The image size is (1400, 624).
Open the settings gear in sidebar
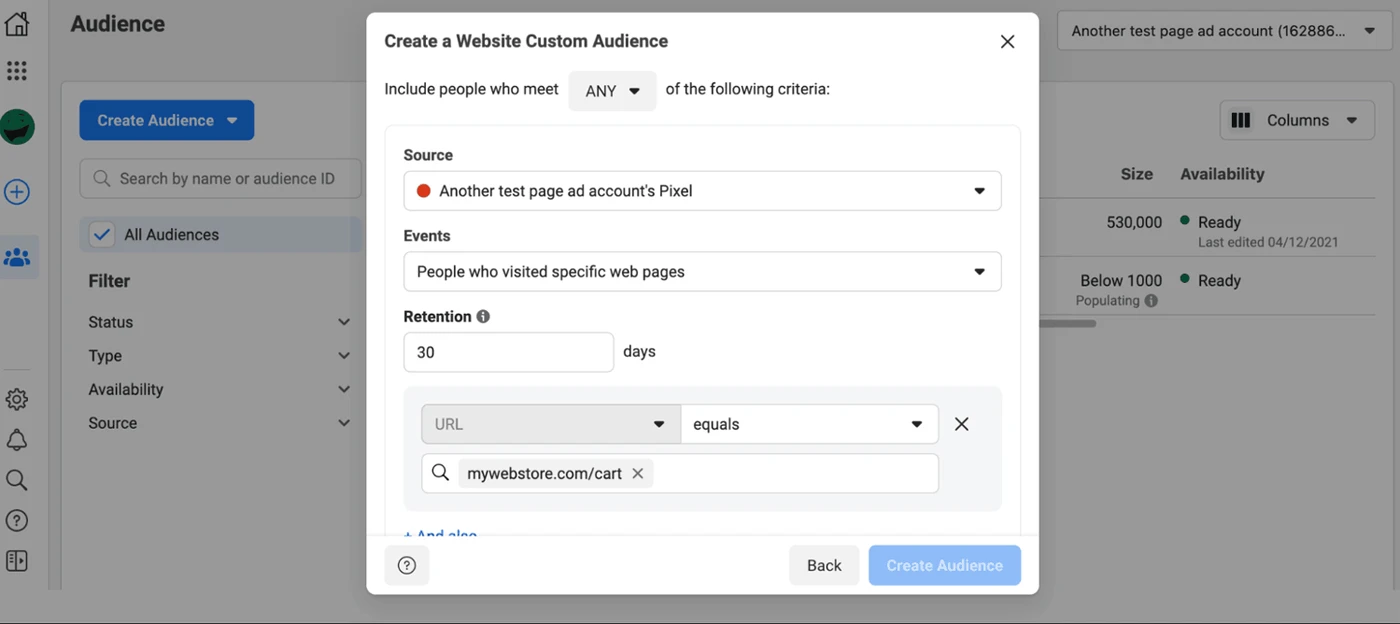[17, 400]
